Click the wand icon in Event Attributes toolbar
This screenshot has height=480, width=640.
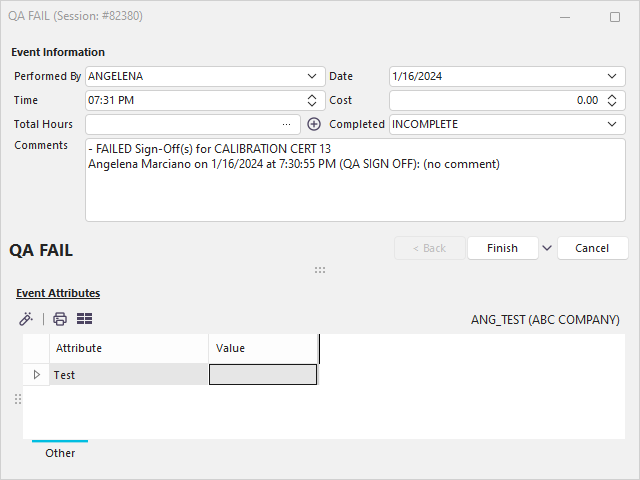(x=26, y=319)
